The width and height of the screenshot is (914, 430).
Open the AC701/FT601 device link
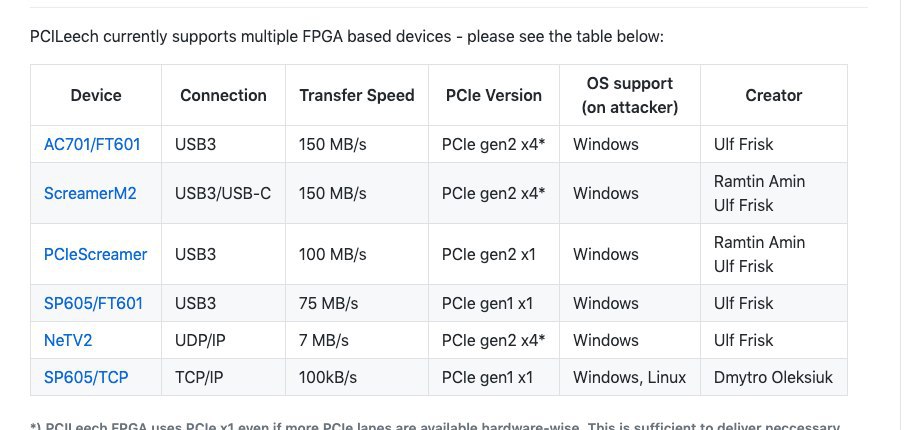(x=92, y=144)
